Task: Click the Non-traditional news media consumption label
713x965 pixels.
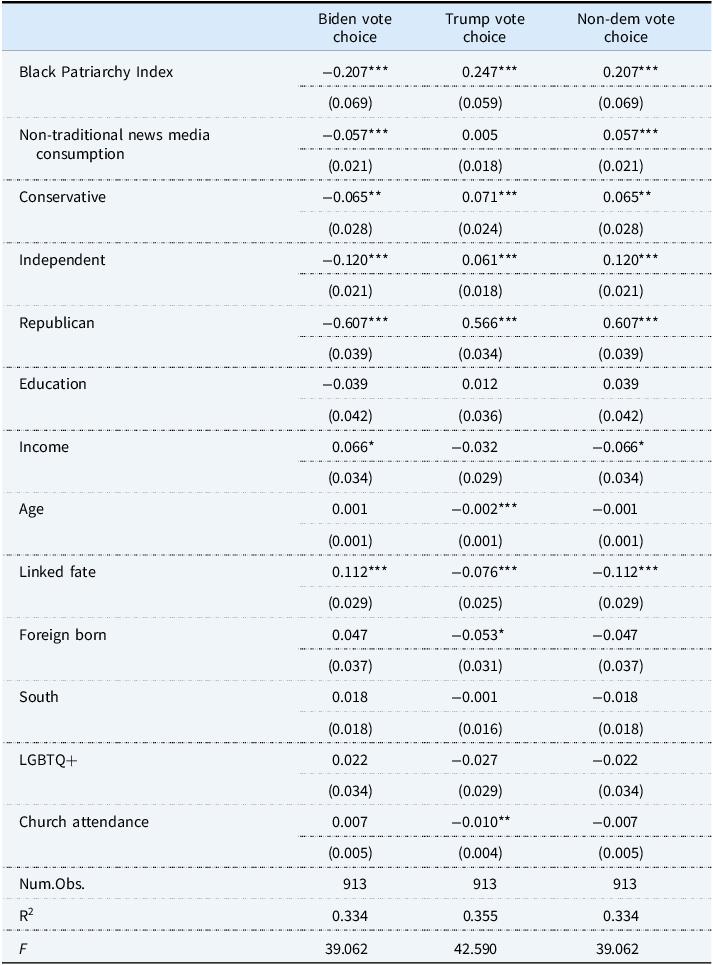Action: pyautogui.click(x=114, y=144)
